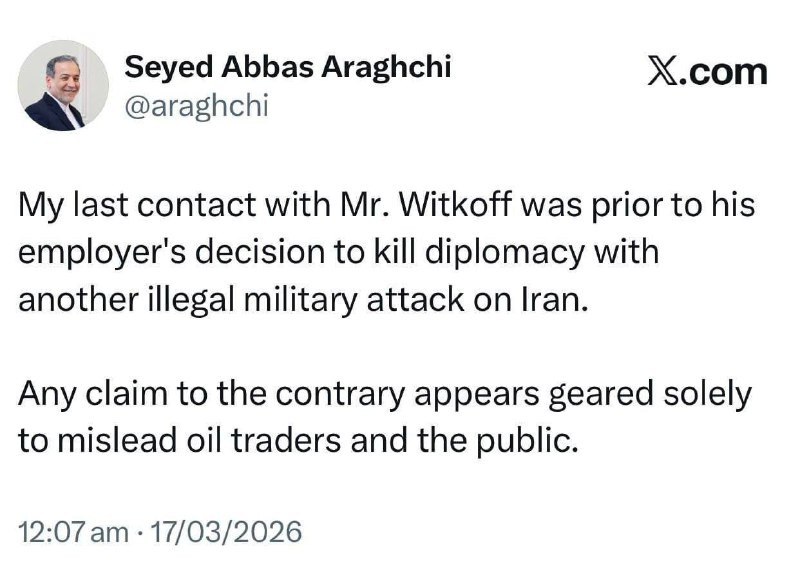Click the 12:07 am timestamp

[73, 531]
